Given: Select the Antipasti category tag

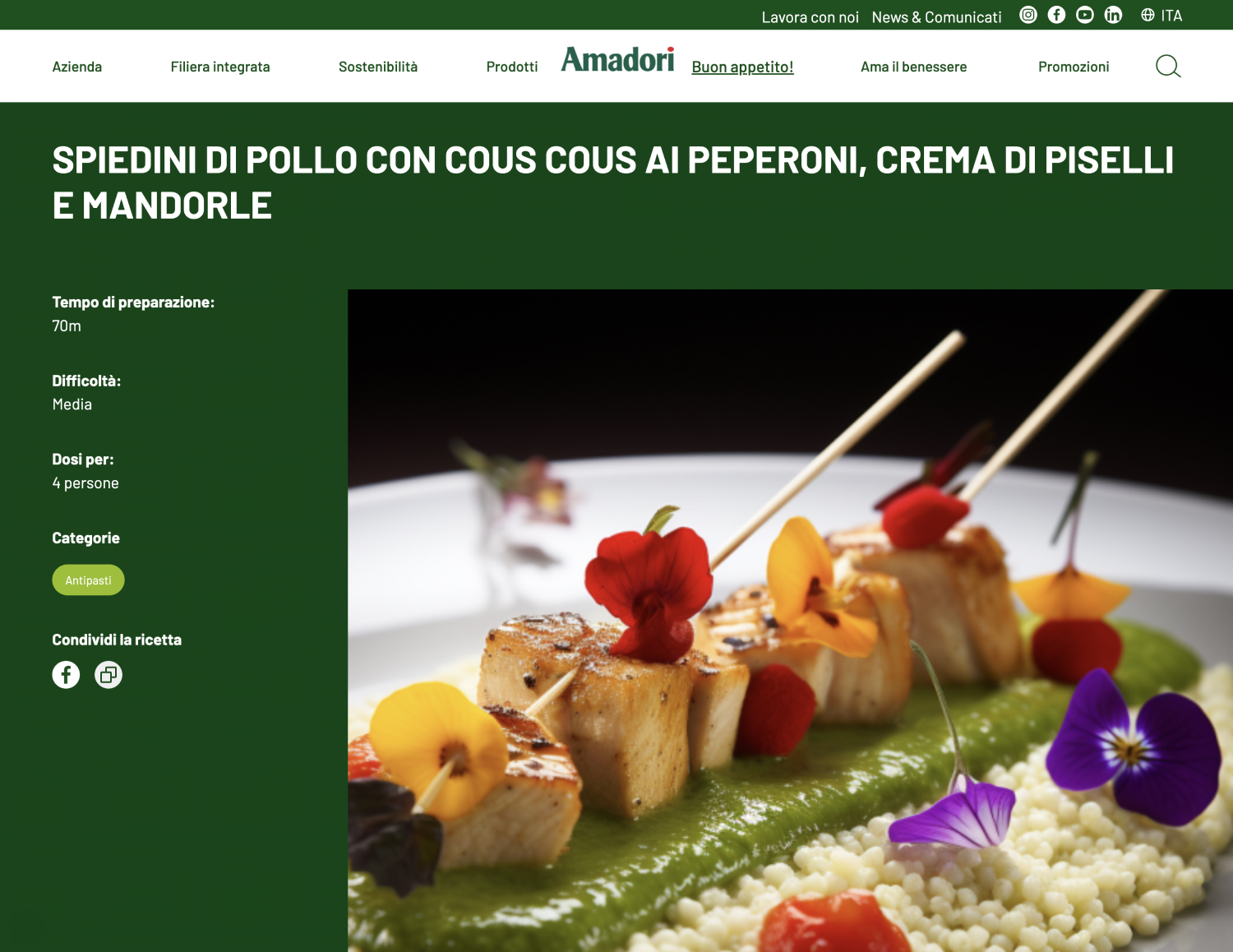Looking at the screenshot, I should click(x=89, y=580).
